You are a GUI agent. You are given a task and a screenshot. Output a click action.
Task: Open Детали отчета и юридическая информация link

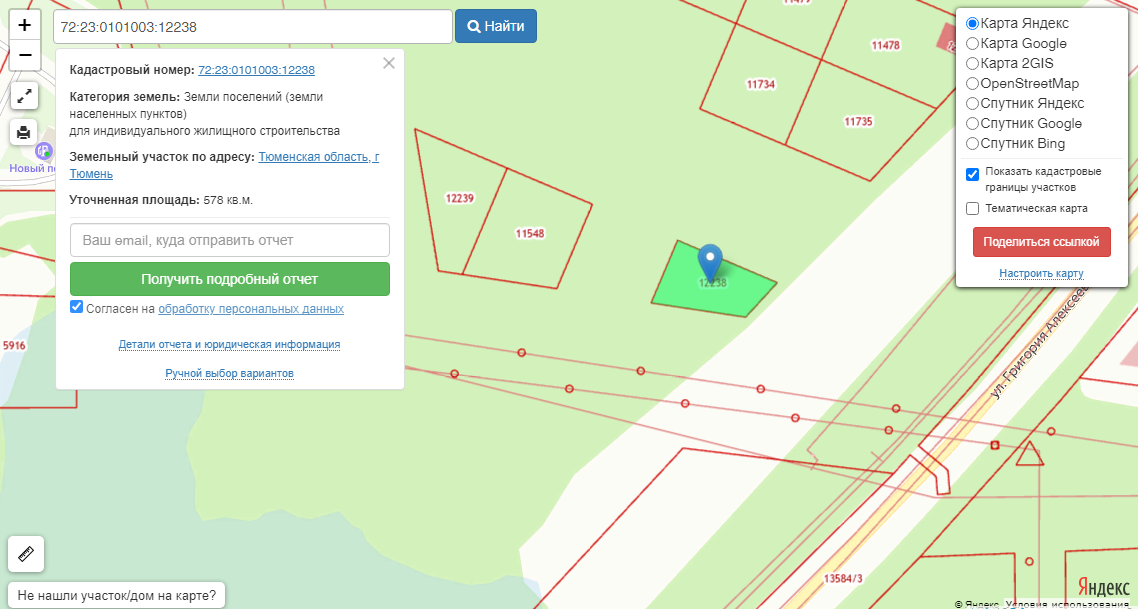230,344
